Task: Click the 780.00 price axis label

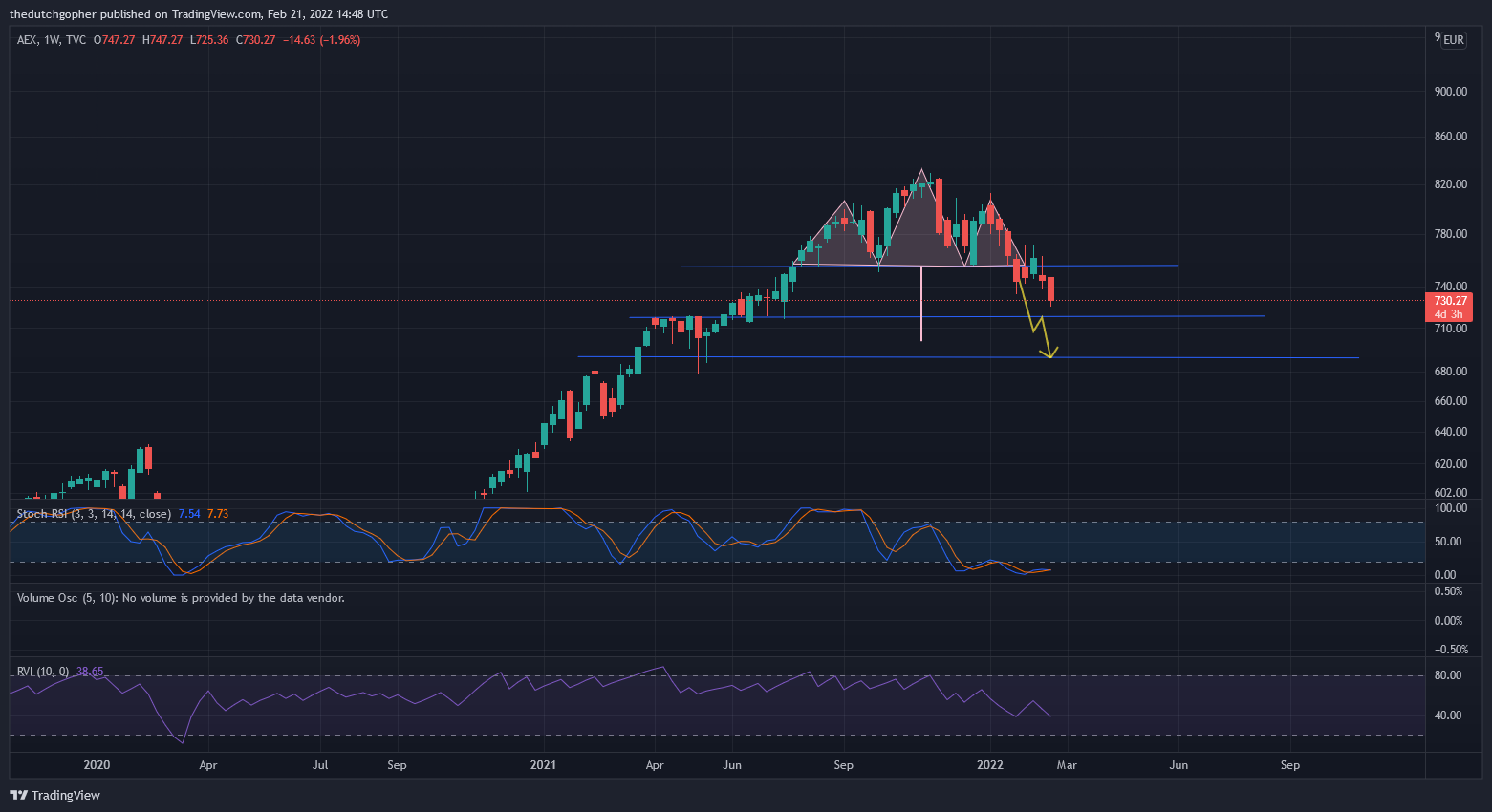Action: 1451,234
